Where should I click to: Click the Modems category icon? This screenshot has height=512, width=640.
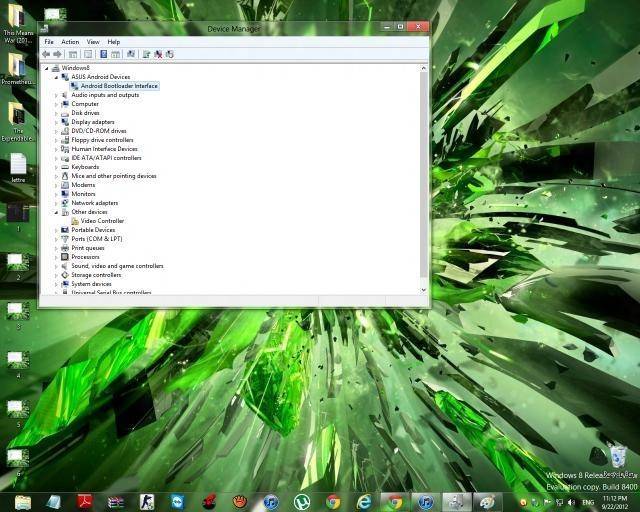click(64, 185)
